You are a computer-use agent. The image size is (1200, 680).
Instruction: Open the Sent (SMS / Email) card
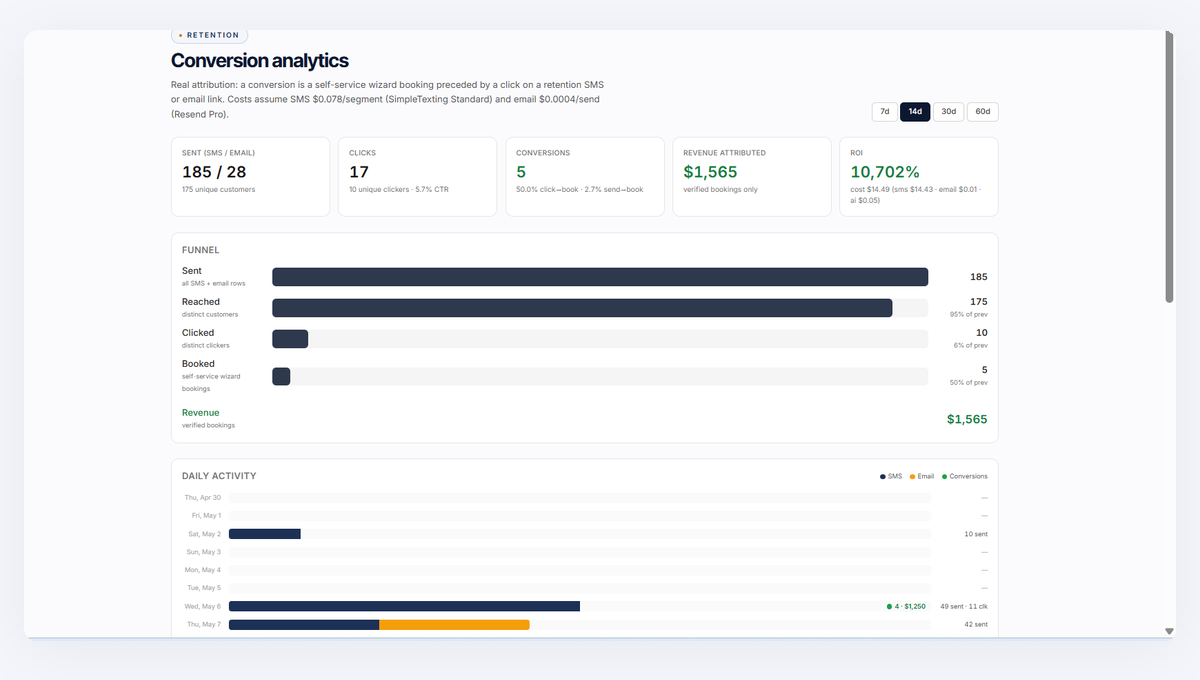pos(250,176)
